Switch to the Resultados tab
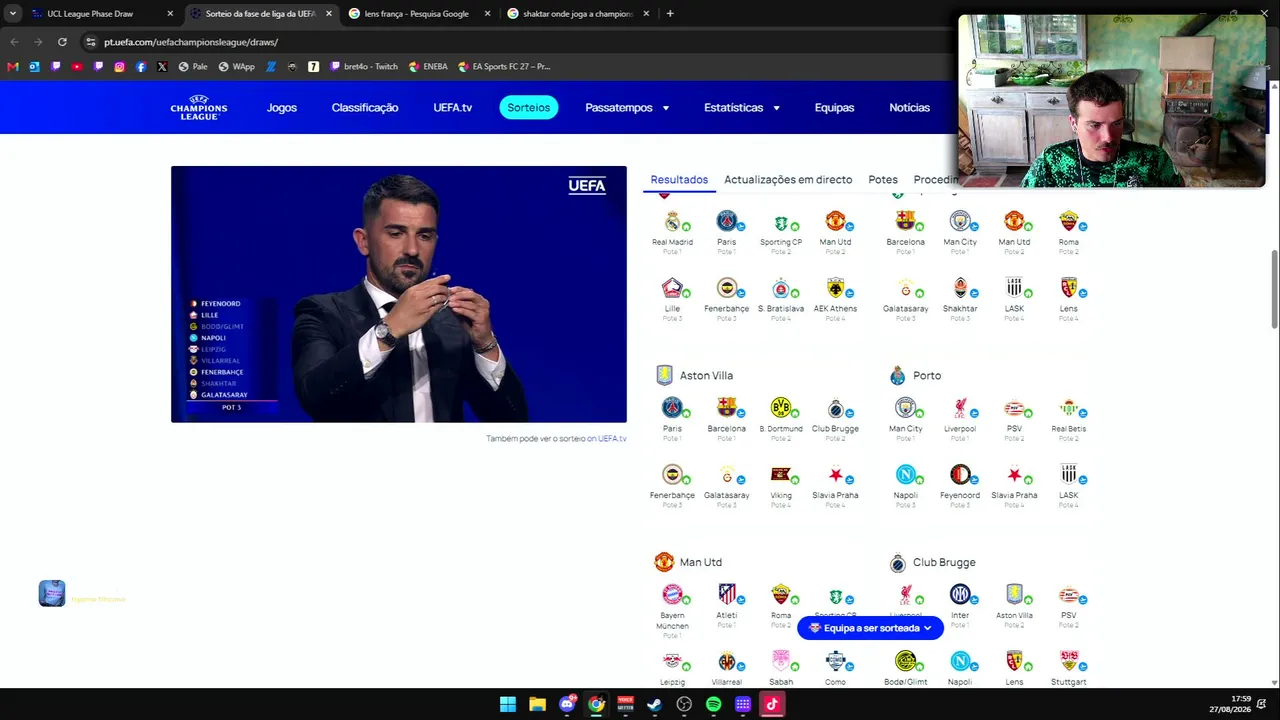The image size is (1280, 720). [679, 180]
